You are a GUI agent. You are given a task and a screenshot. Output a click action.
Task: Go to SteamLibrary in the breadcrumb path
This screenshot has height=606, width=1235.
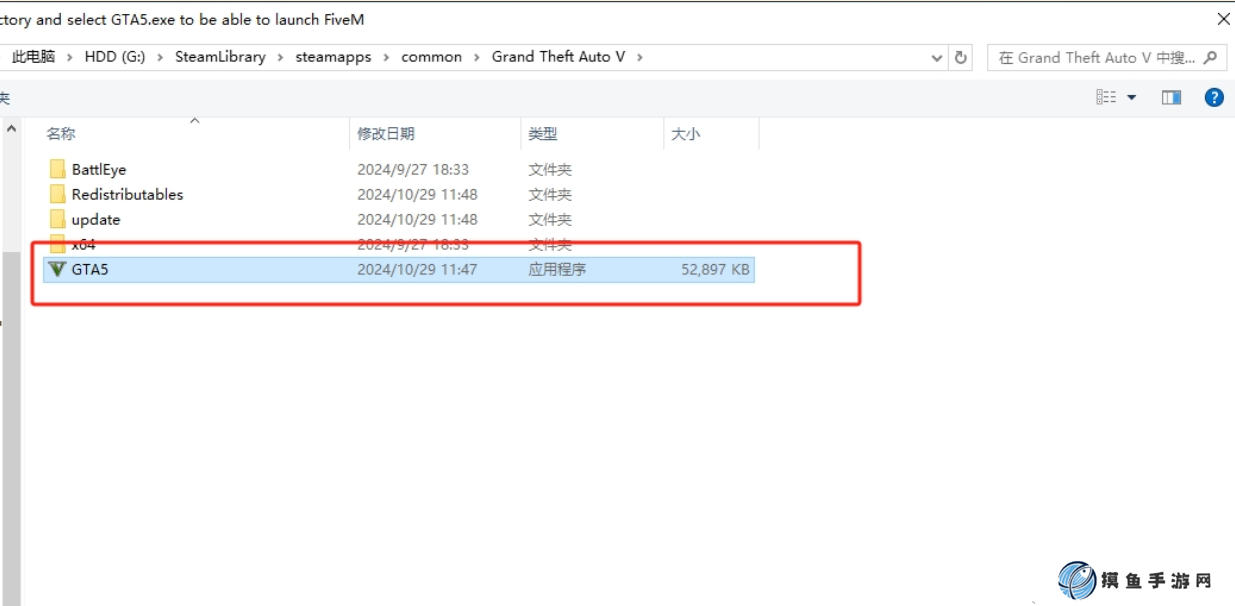pos(220,57)
